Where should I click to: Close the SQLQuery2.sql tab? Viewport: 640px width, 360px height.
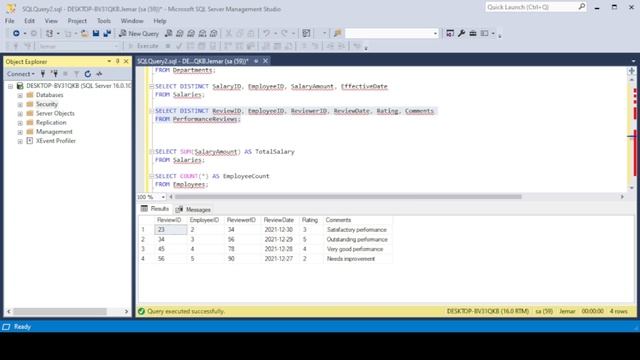pos(265,61)
